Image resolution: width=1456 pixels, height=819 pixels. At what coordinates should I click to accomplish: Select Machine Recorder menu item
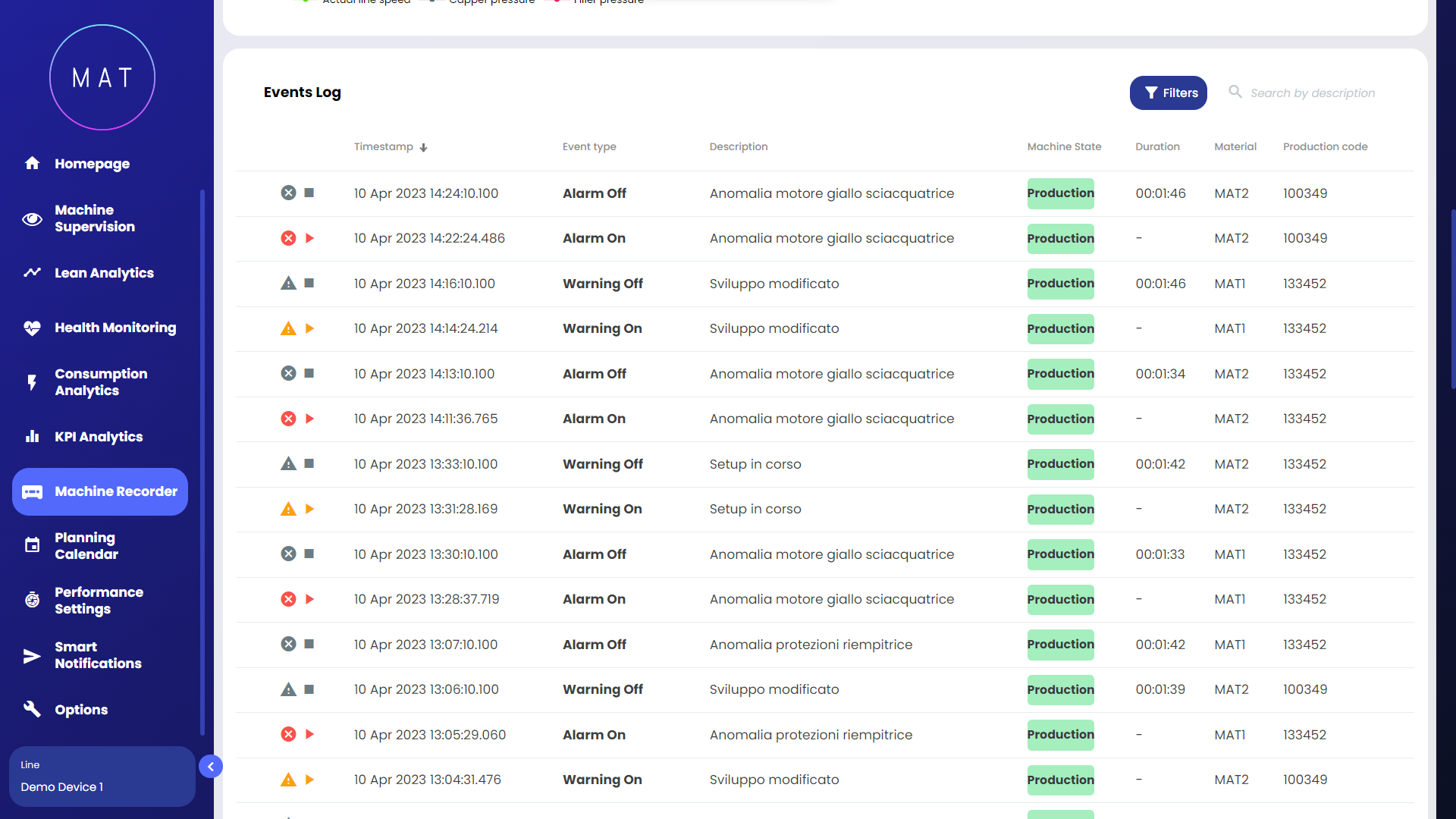pyautogui.click(x=100, y=491)
